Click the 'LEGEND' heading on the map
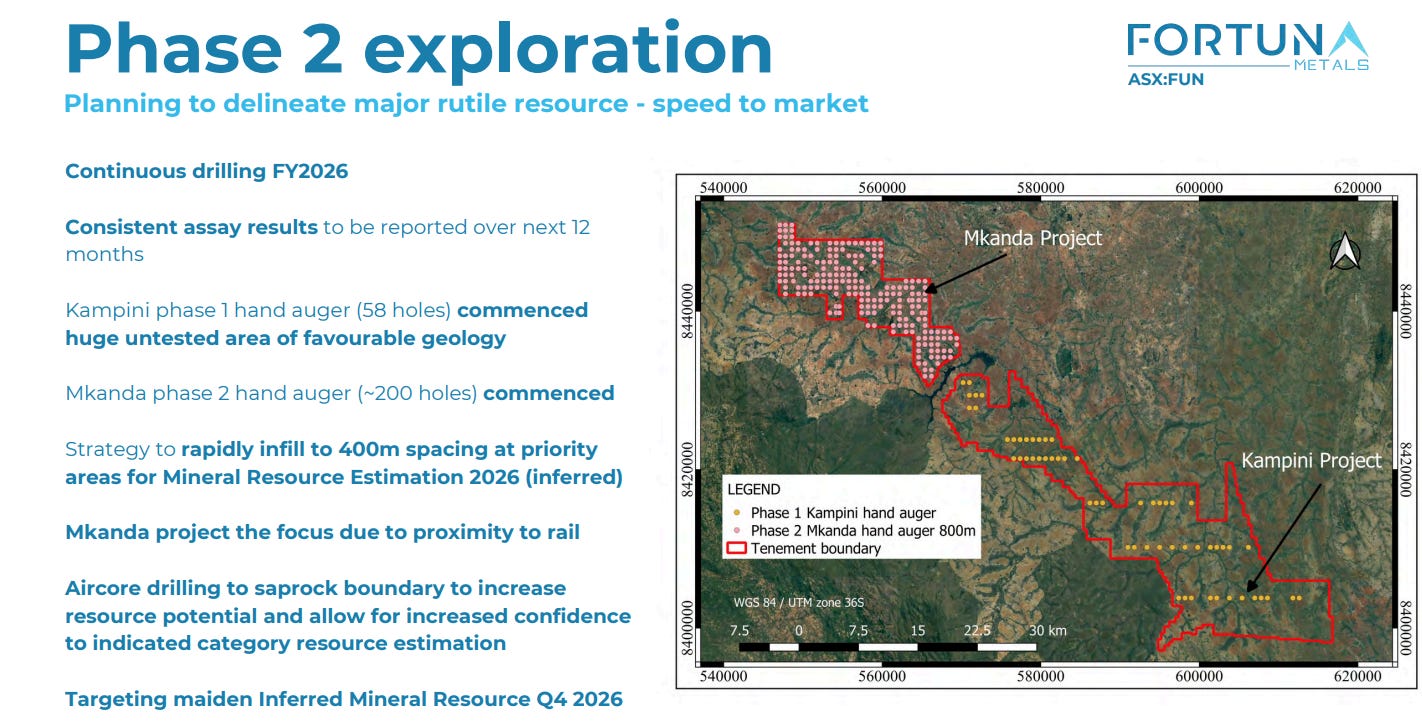 point(754,490)
